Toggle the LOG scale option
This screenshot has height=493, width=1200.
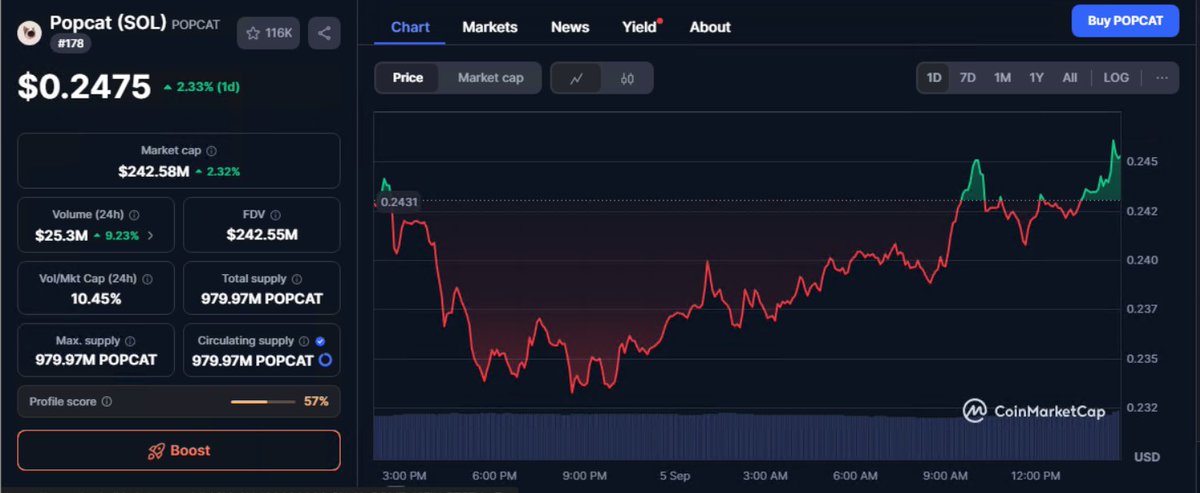coord(1116,78)
